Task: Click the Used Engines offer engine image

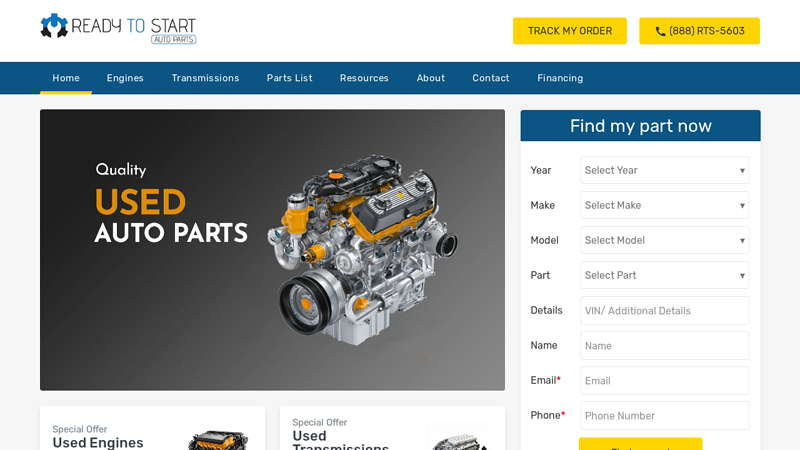Action: click(218, 440)
